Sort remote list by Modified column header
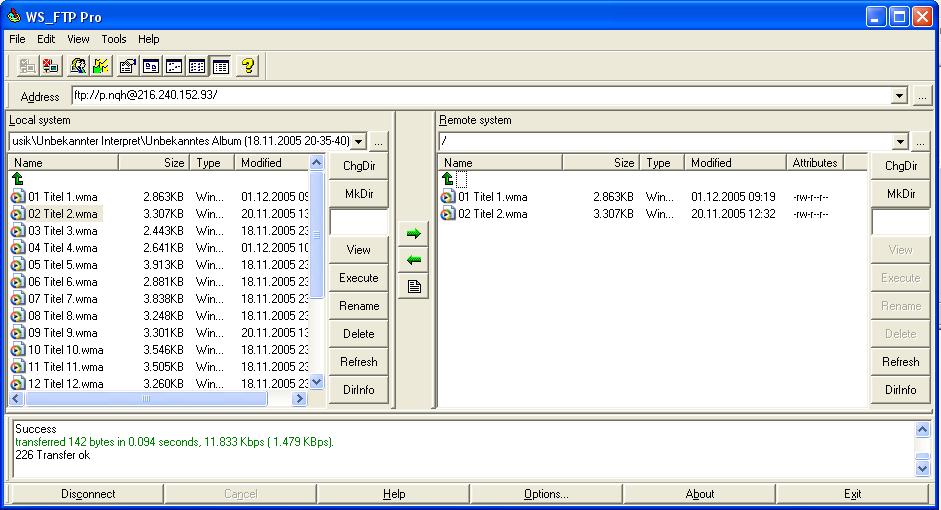The height and width of the screenshot is (510, 941). 735,163
